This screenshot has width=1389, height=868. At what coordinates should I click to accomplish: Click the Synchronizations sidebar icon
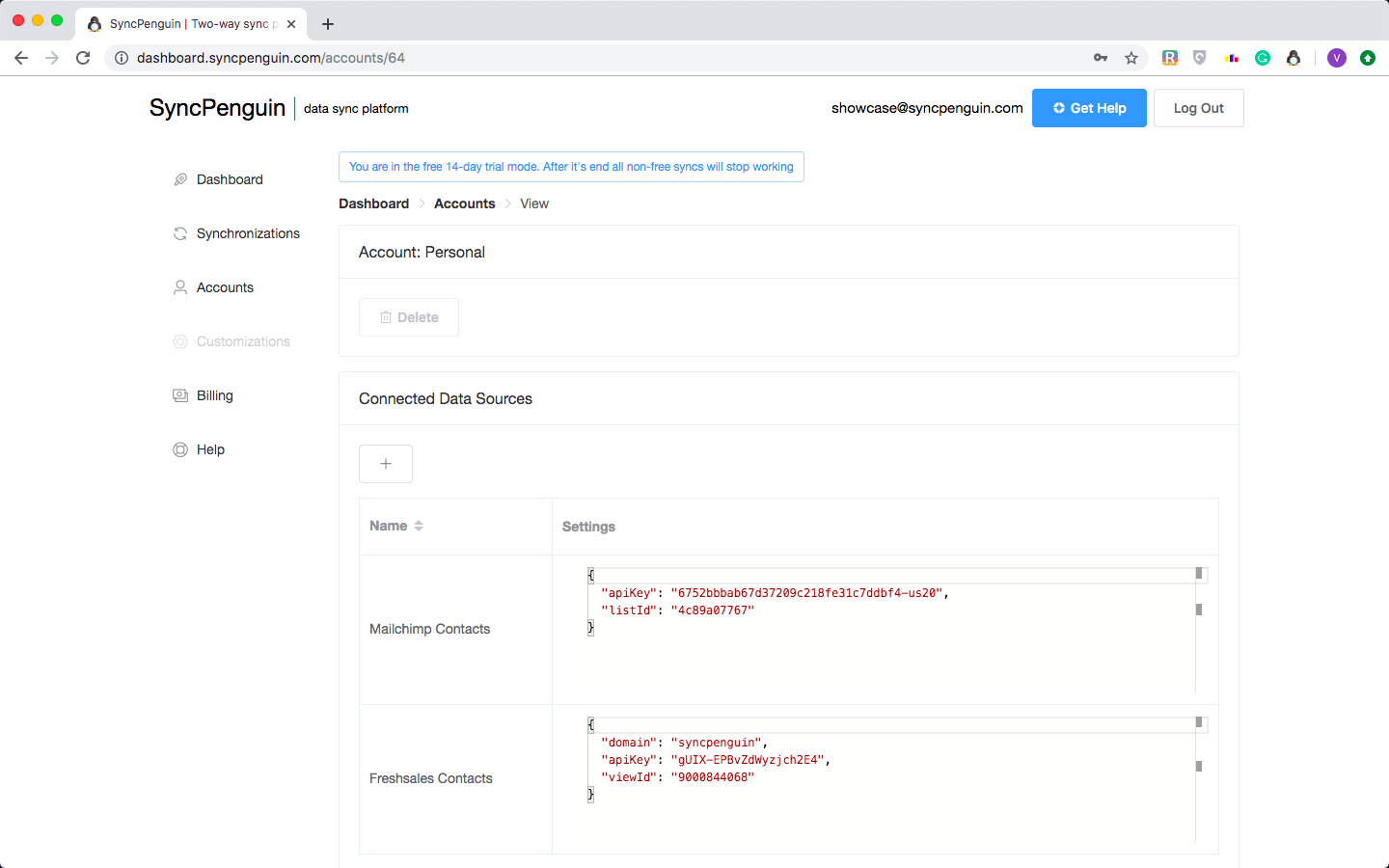click(x=180, y=233)
